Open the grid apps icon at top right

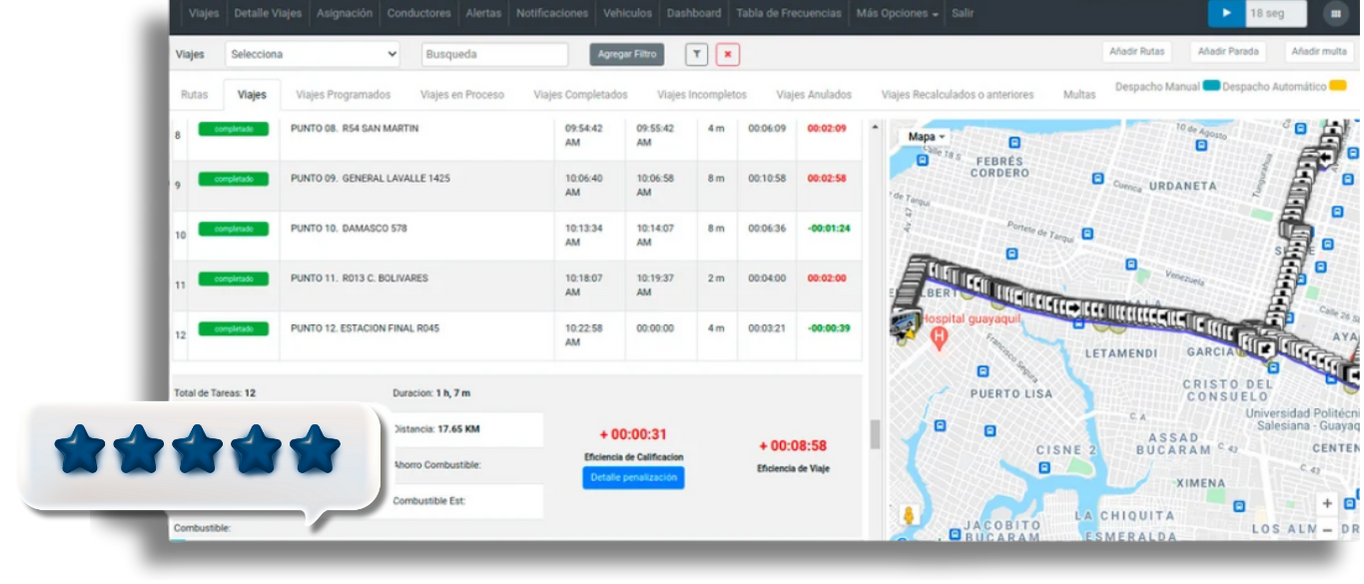point(1336,13)
